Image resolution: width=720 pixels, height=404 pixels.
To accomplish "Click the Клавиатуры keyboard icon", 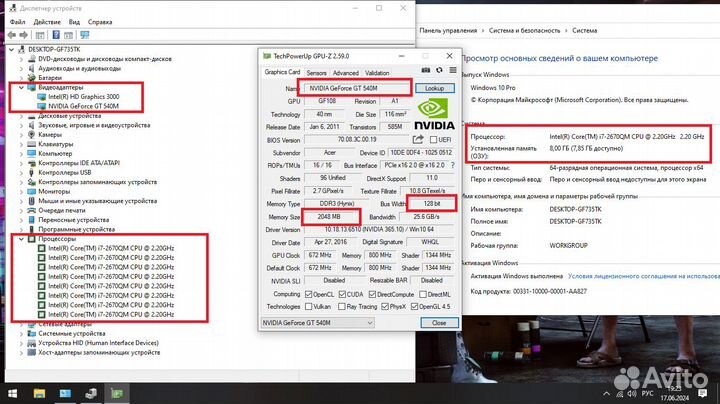I will tap(32, 144).
